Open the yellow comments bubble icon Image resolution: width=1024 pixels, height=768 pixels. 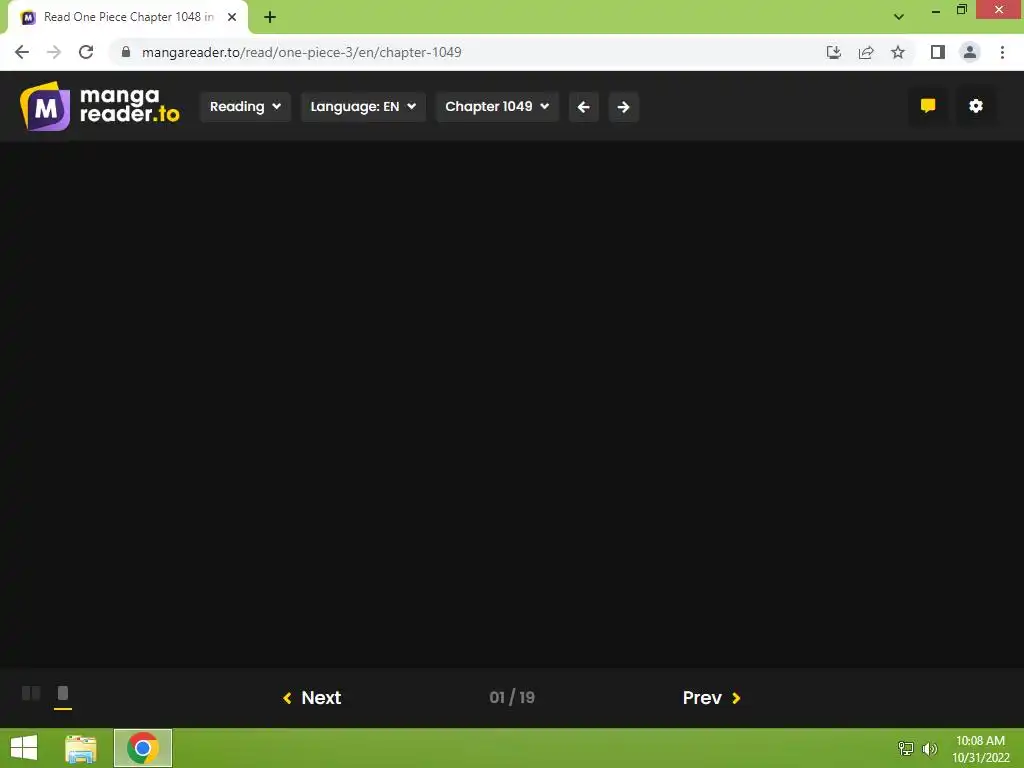pos(928,106)
